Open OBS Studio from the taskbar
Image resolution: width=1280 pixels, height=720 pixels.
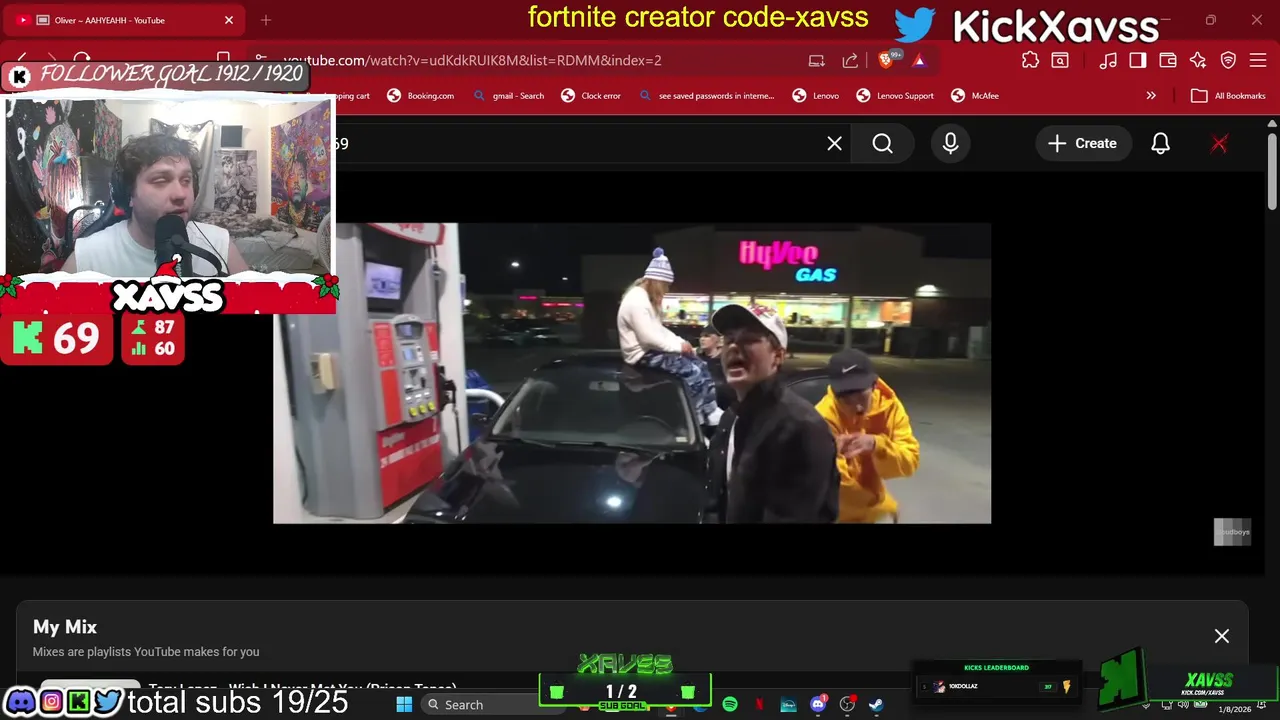tap(847, 704)
